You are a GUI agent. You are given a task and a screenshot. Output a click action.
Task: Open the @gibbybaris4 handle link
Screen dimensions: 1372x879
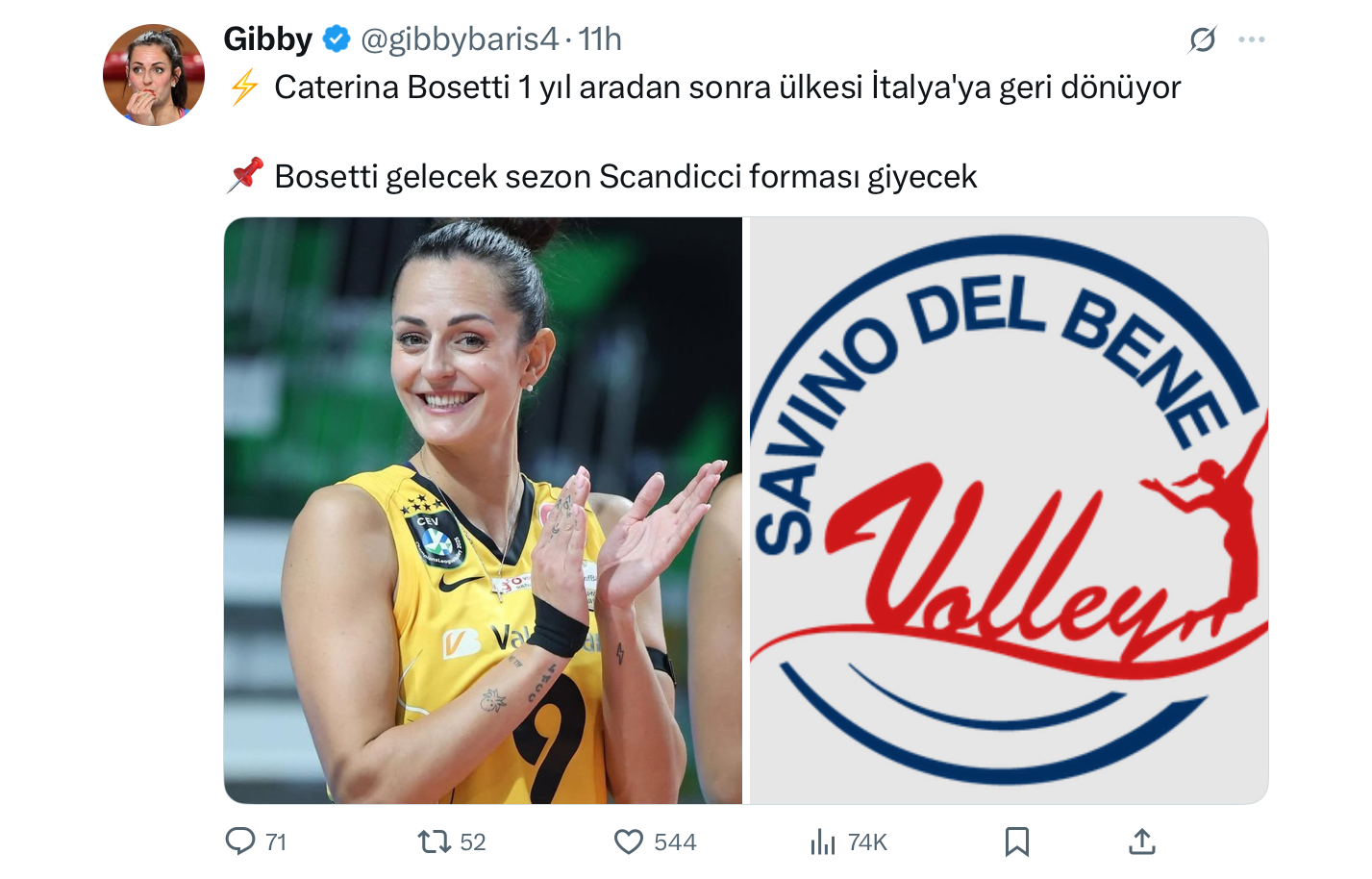(459, 39)
